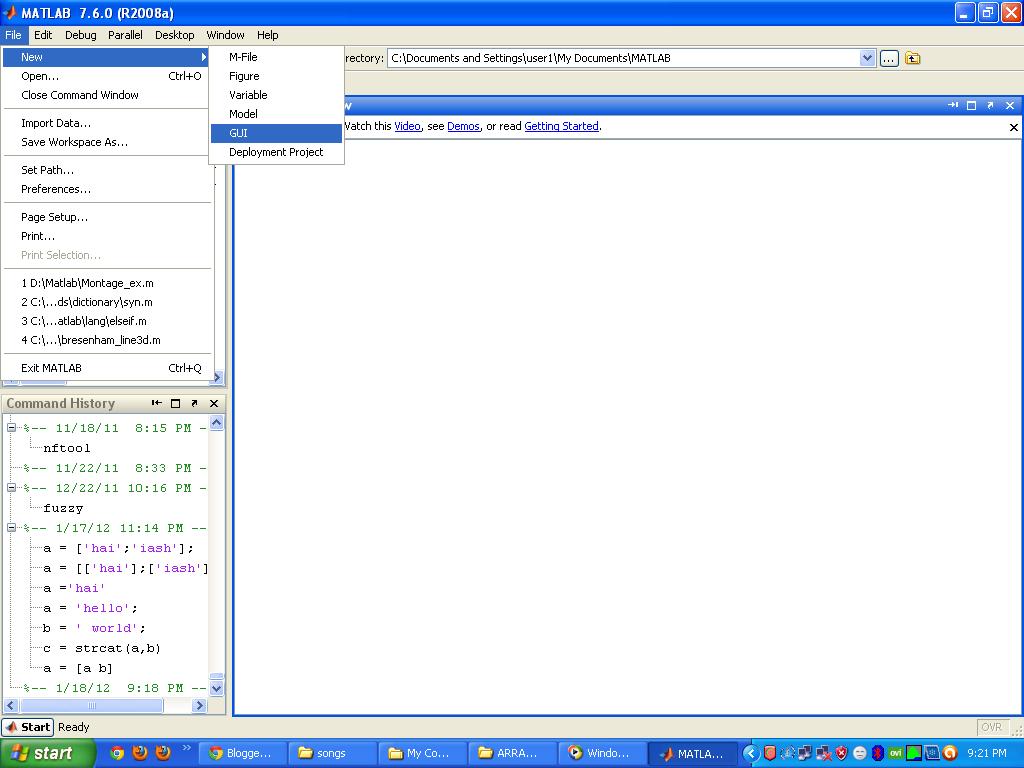The height and width of the screenshot is (768, 1024).
Task: Select 'fuzzy' in Command History
Action: (x=63, y=508)
